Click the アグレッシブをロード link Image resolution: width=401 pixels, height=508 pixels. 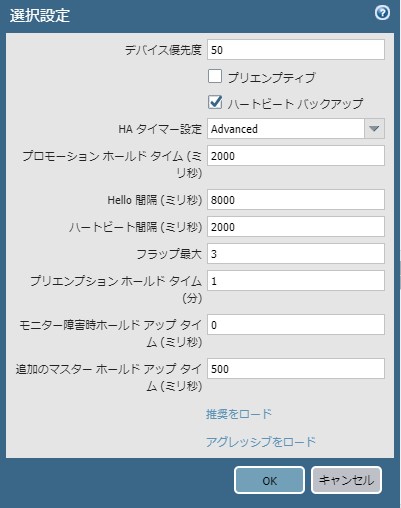click(x=261, y=442)
